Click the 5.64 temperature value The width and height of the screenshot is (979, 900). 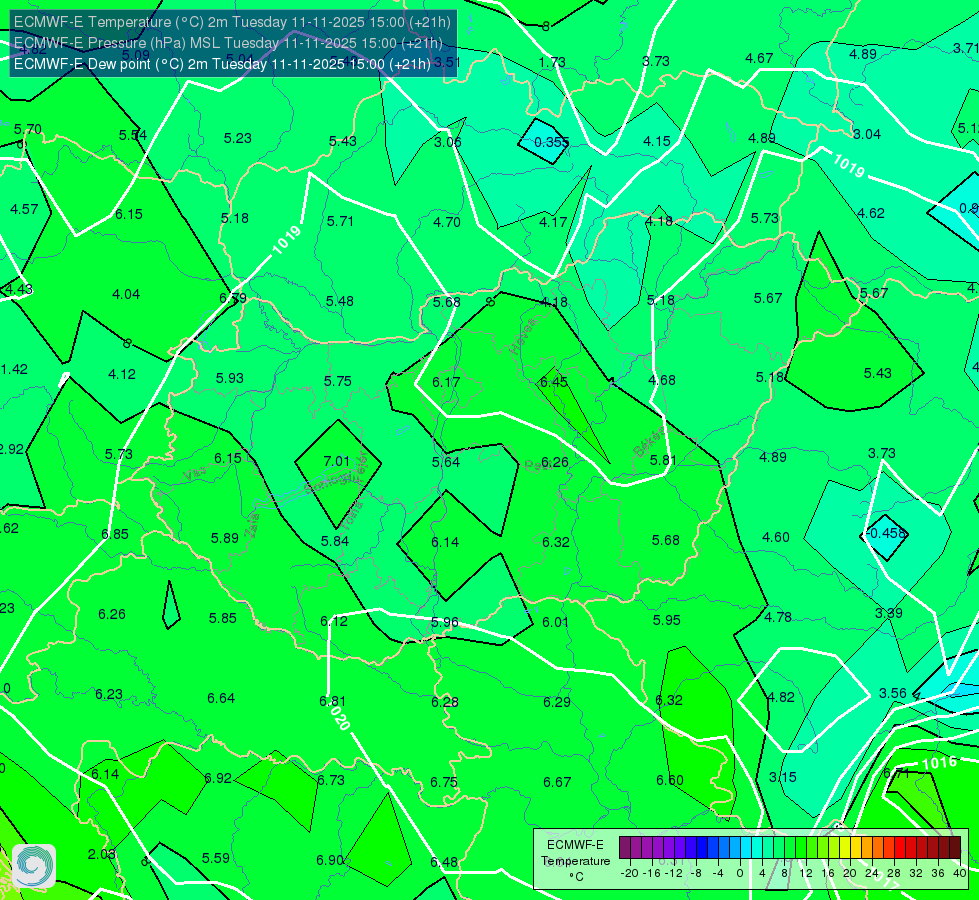[446, 462]
